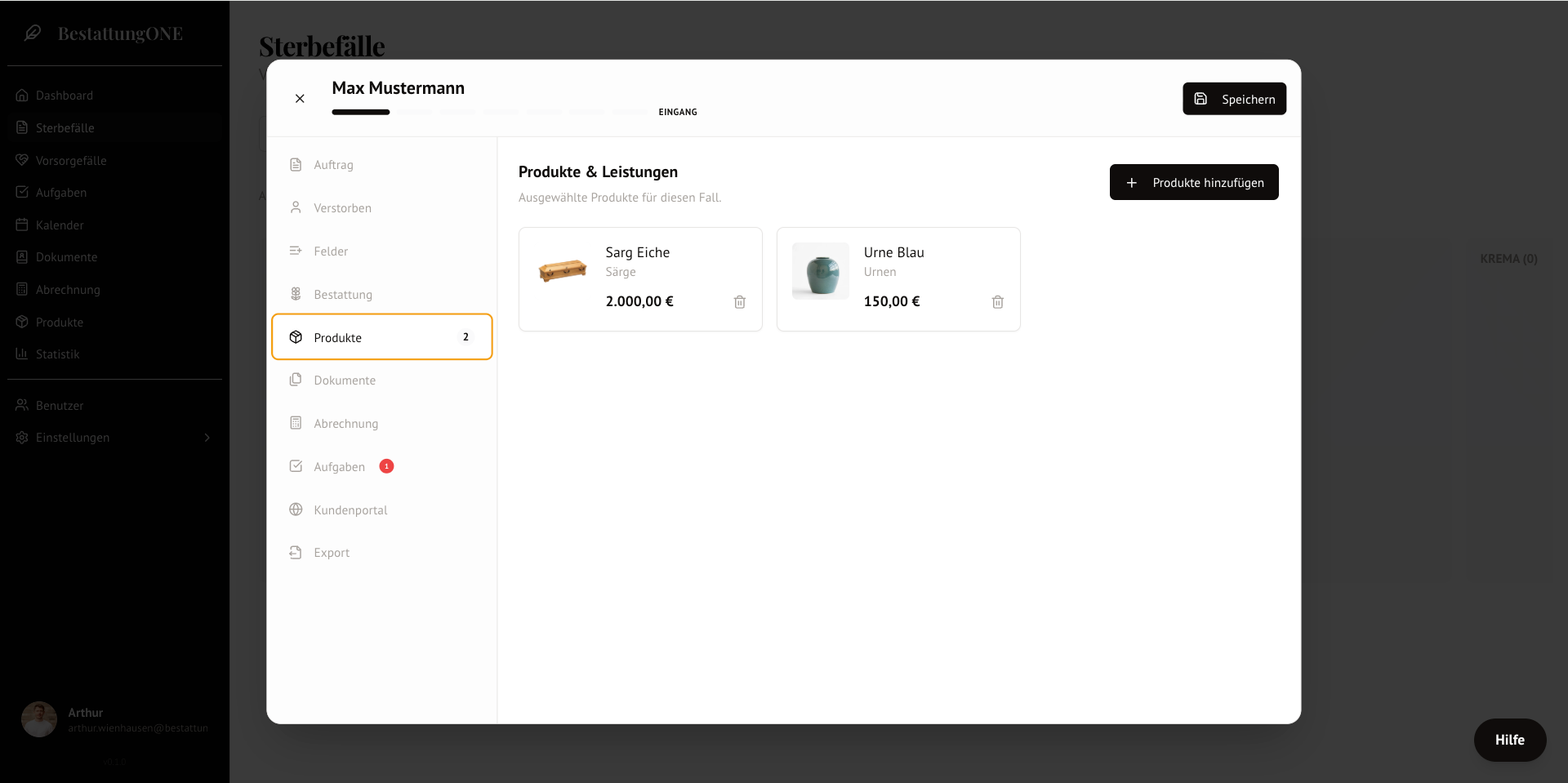The width and height of the screenshot is (1568, 783).
Task: Switch to the Felder tab
Action: coord(382,251)
